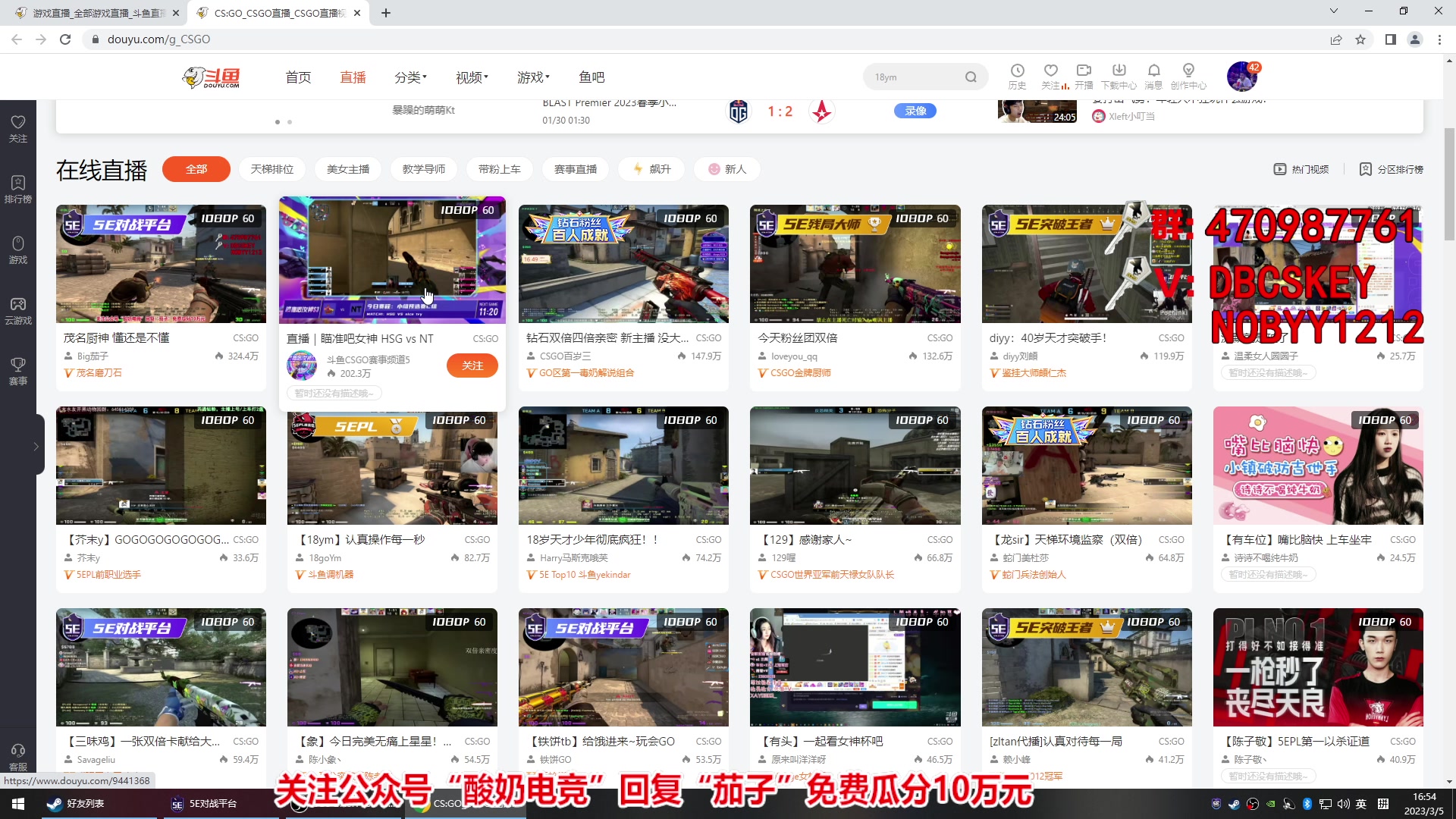Expand the left sidebar arrow handle
Viewport: 1456px width, 819px height.
[36, 447]
